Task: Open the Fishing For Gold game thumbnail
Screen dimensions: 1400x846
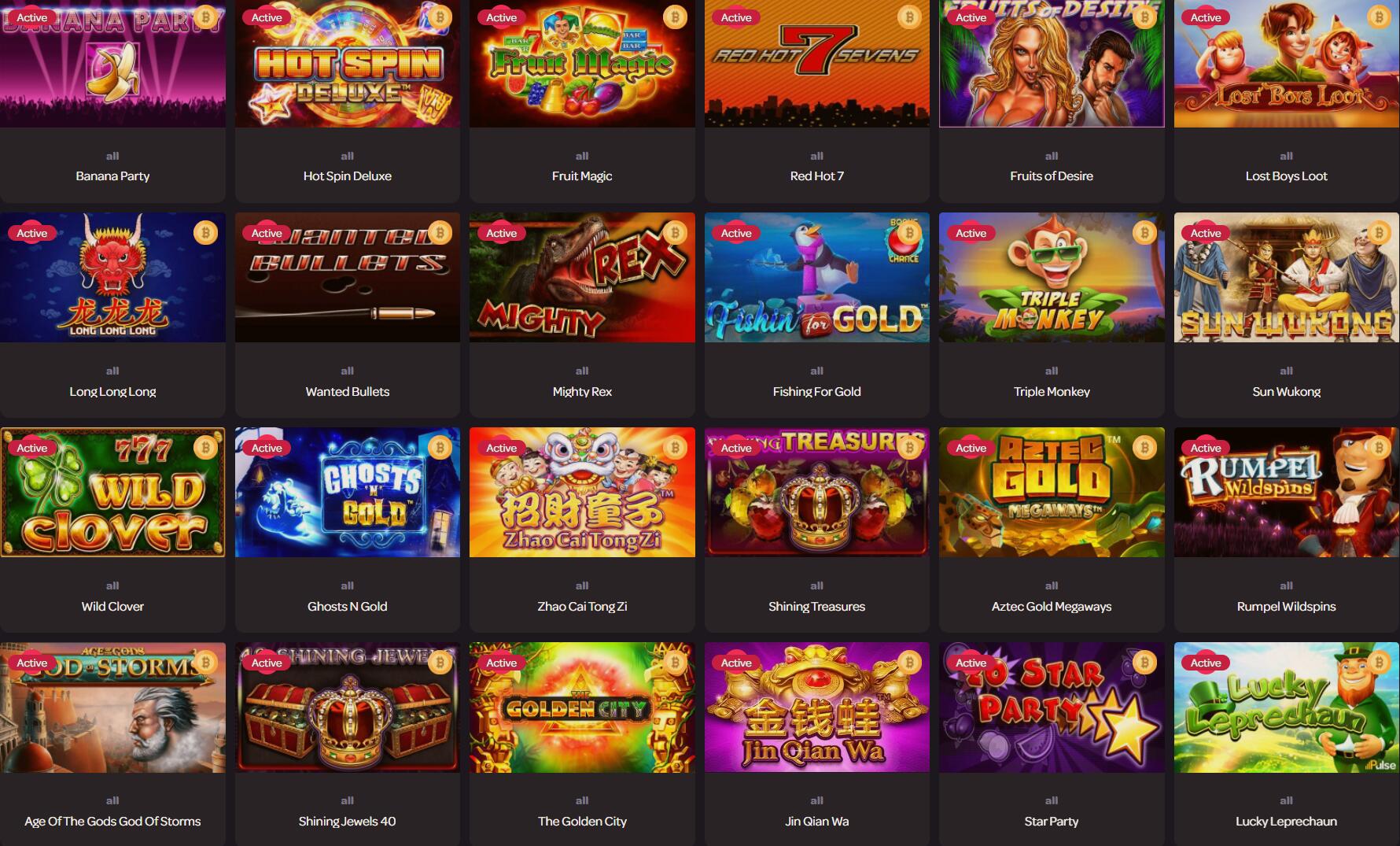Action: [x=816, y=278]
